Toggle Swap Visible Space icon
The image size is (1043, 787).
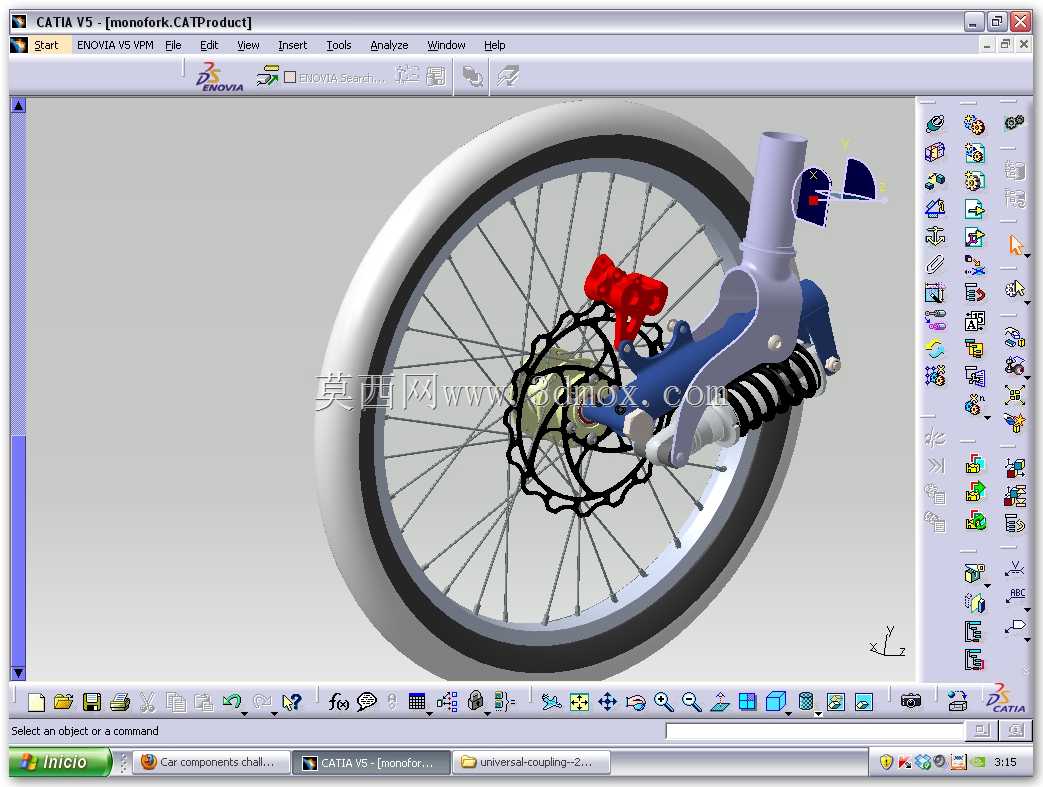(x=863, y=702)
